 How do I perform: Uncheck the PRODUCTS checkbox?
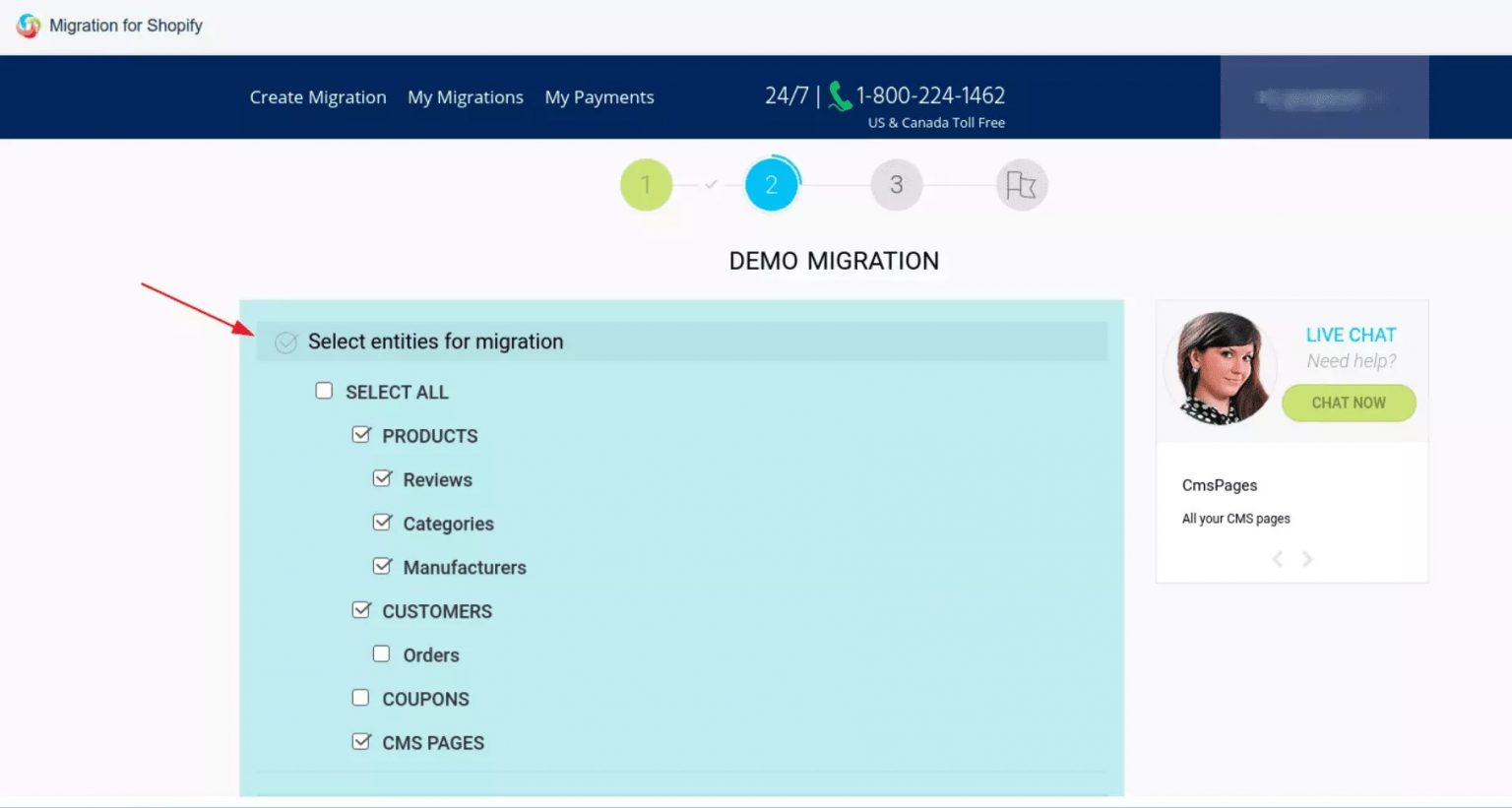[x=361, y=433]
